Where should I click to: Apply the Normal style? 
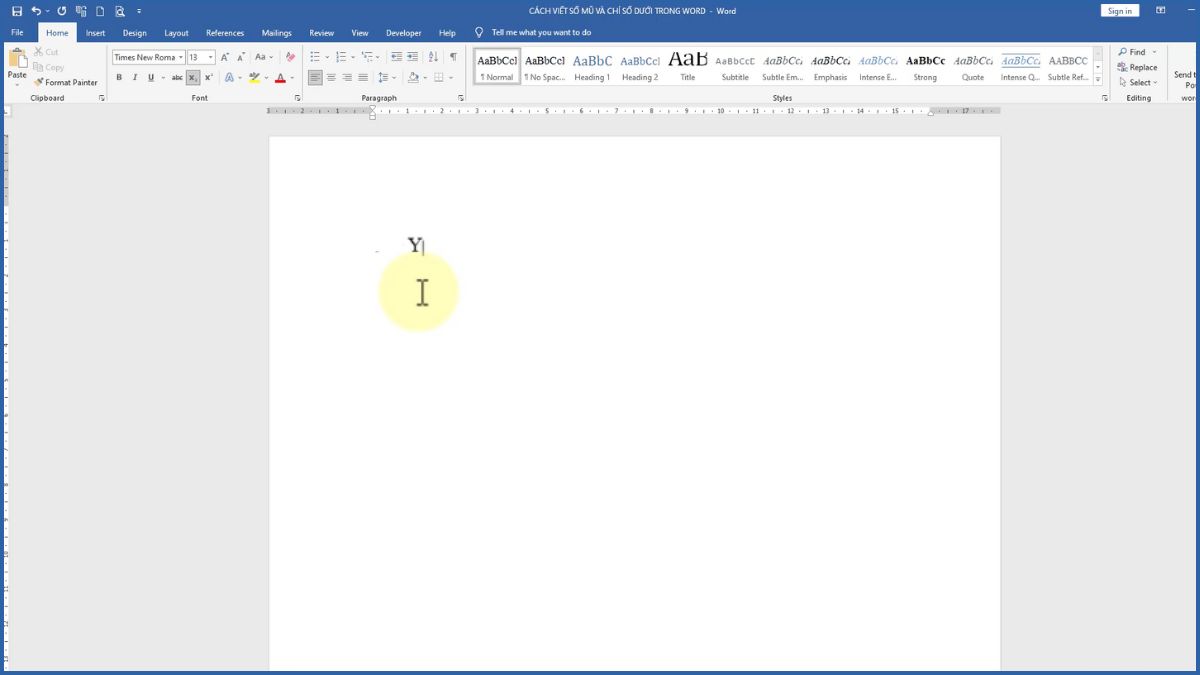coord(497,67)
